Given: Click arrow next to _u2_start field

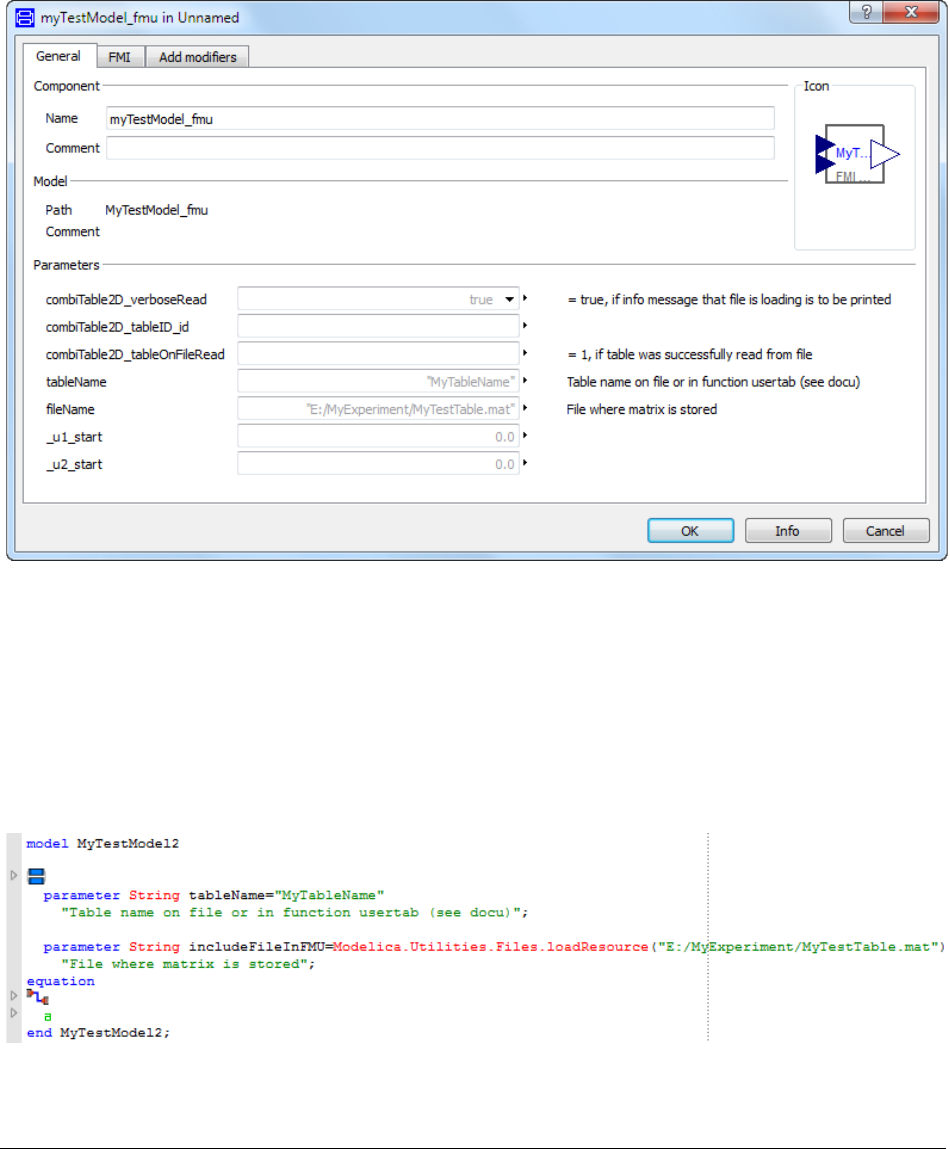Looking at the screenshot, I should point(525,463).
